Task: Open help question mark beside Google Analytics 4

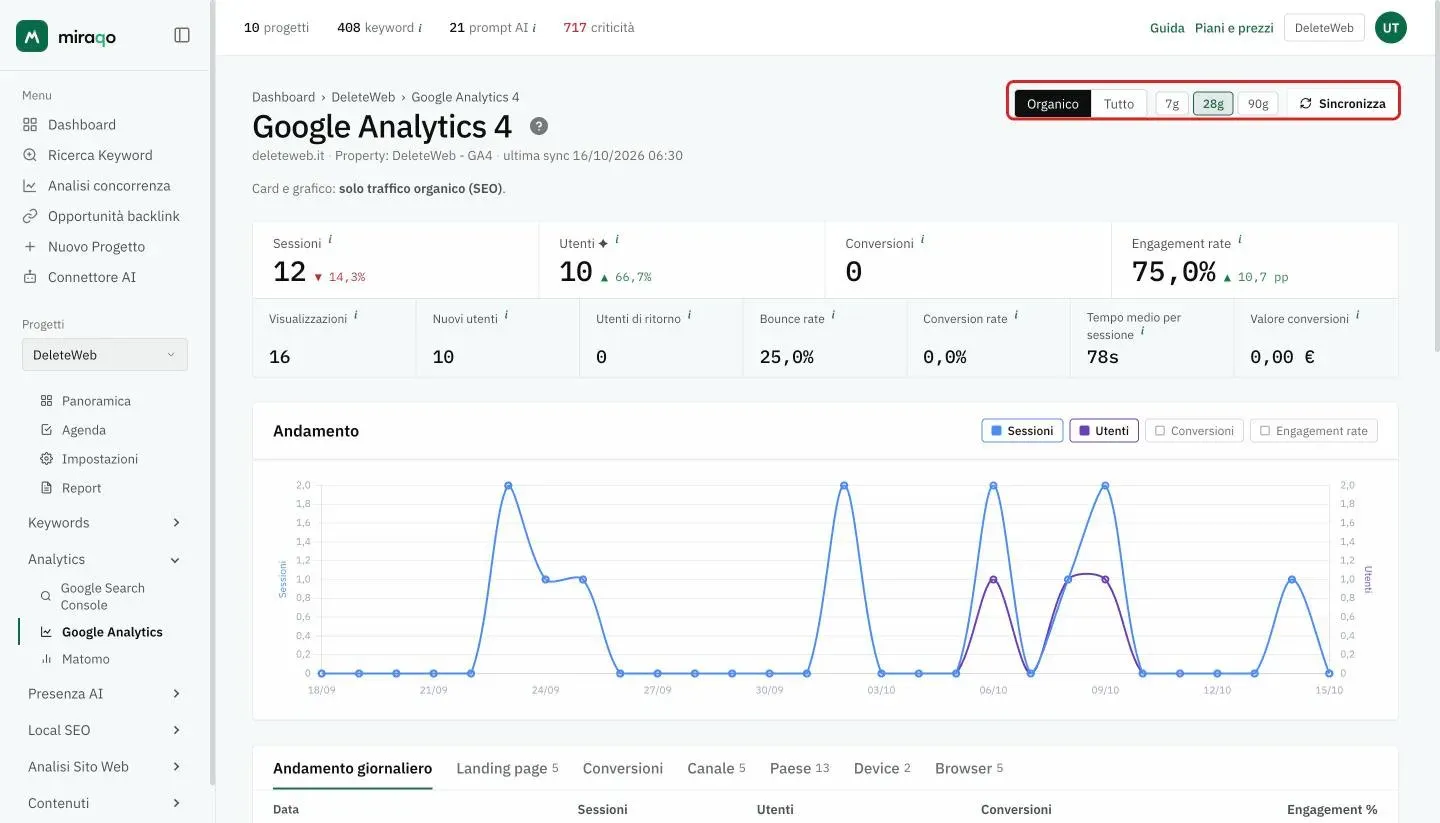Action: coord(539,126)
